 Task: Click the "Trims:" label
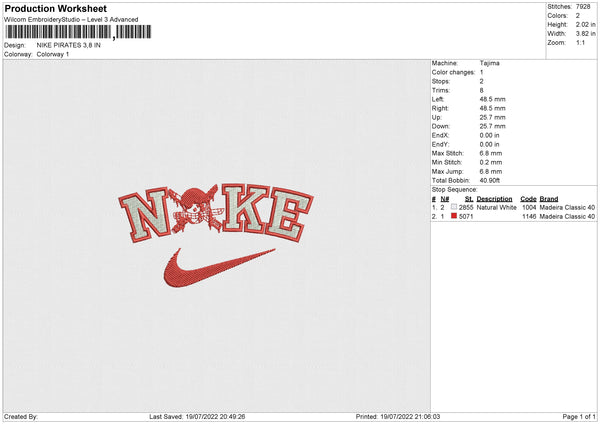(x=440, y=90)
